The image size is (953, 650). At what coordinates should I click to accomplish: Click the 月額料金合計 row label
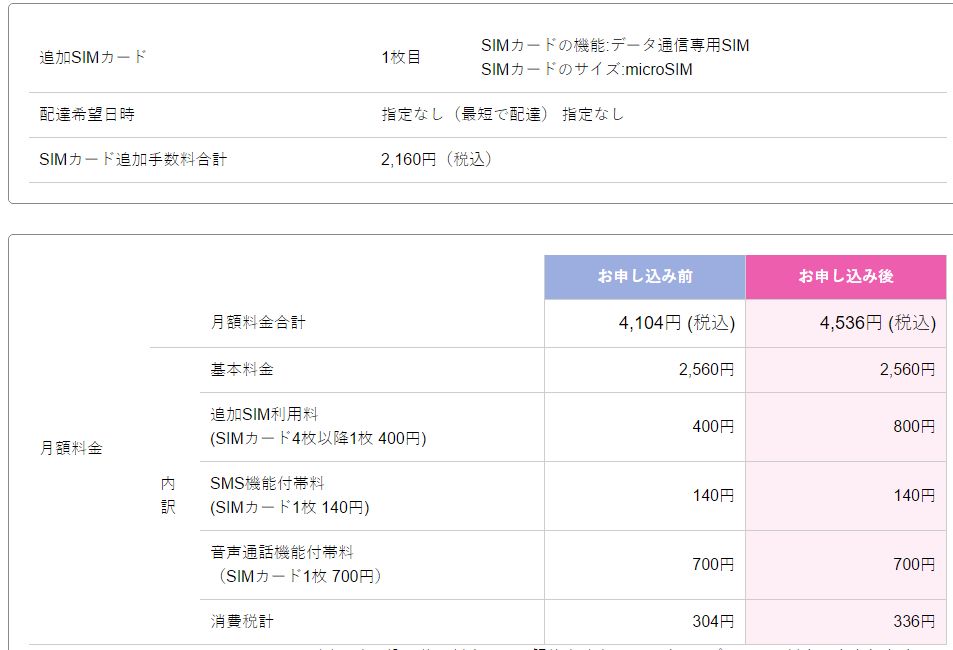(x=258, y=323)
